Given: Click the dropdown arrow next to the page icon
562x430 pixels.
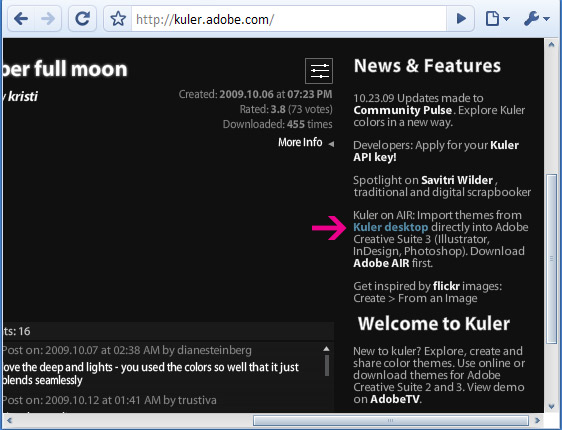Looking at the screenshot, I should pos(506,19).
